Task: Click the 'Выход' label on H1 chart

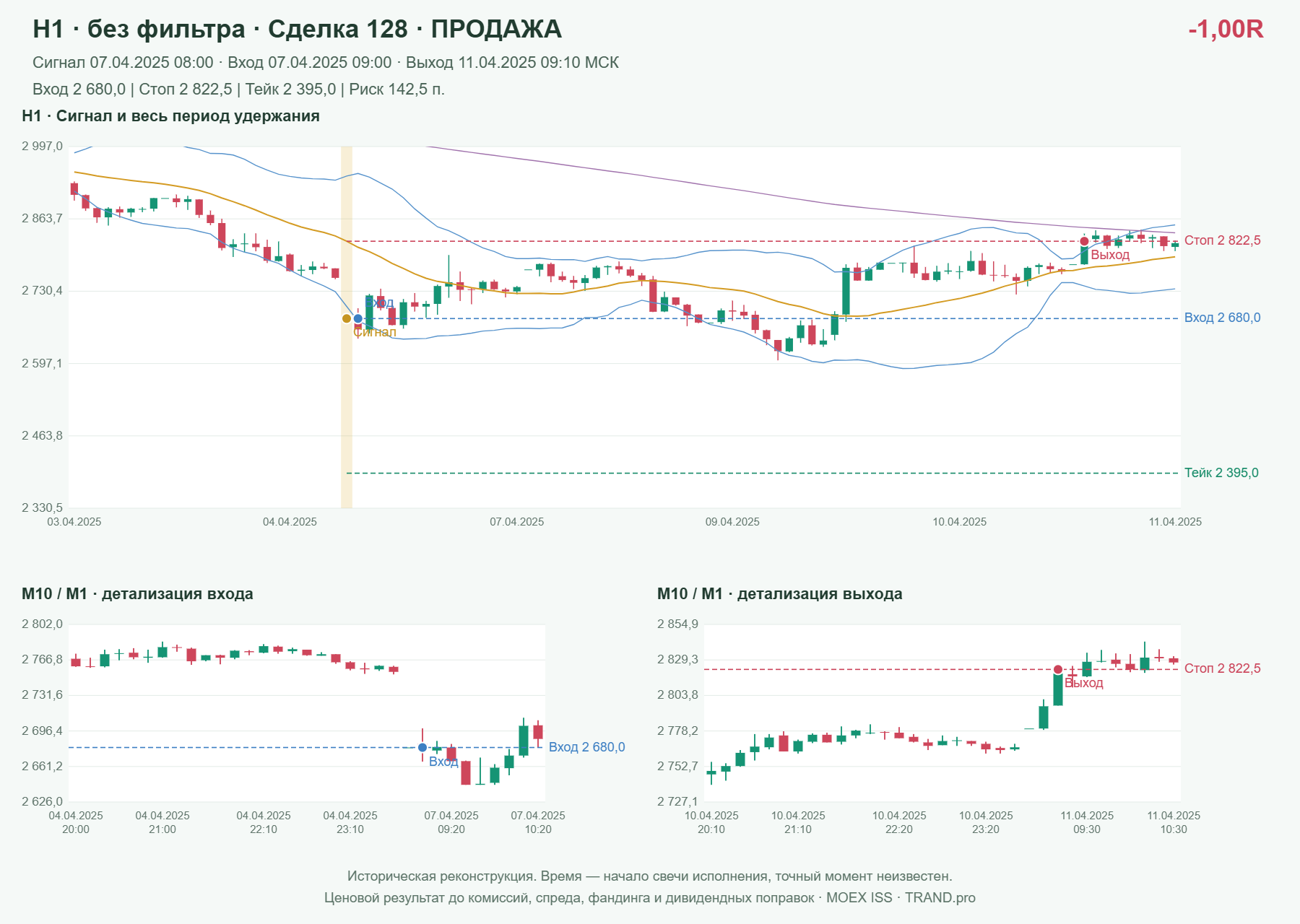Action: [x=1110, y=256]
